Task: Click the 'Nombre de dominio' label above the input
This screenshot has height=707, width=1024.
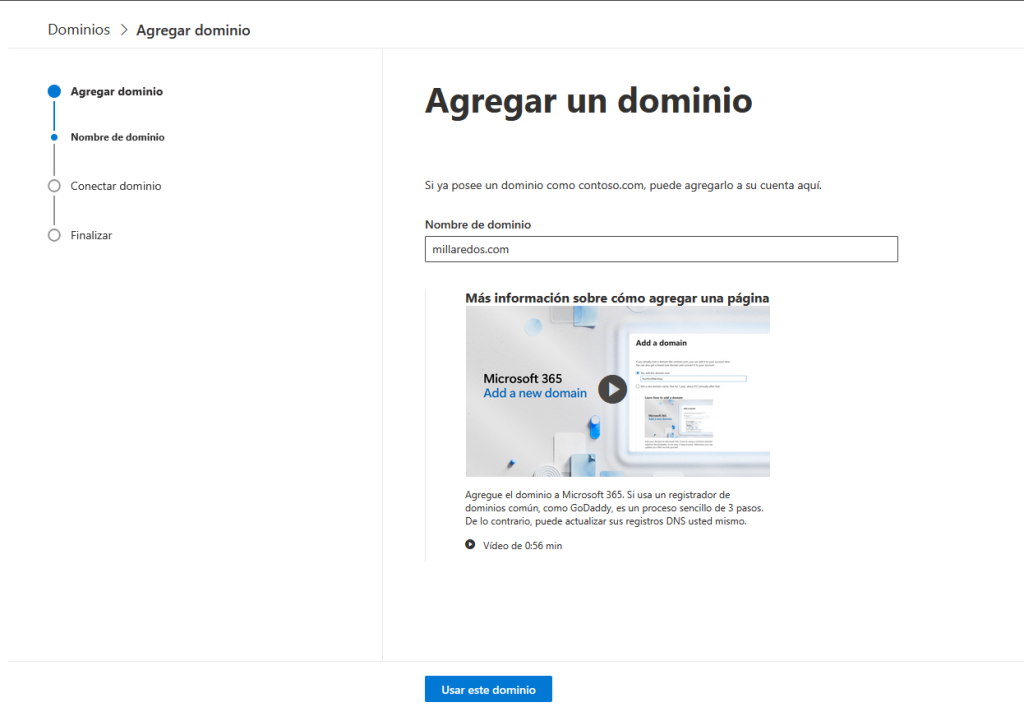Action: (477, 225)
